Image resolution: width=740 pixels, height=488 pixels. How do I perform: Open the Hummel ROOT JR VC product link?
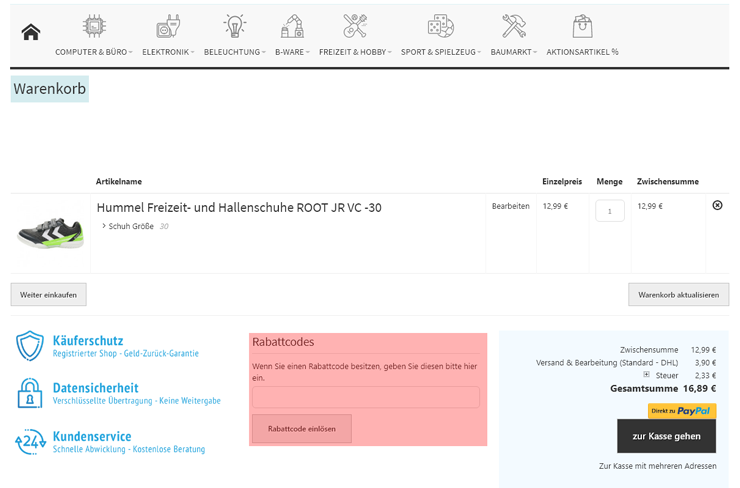point(239,208)
